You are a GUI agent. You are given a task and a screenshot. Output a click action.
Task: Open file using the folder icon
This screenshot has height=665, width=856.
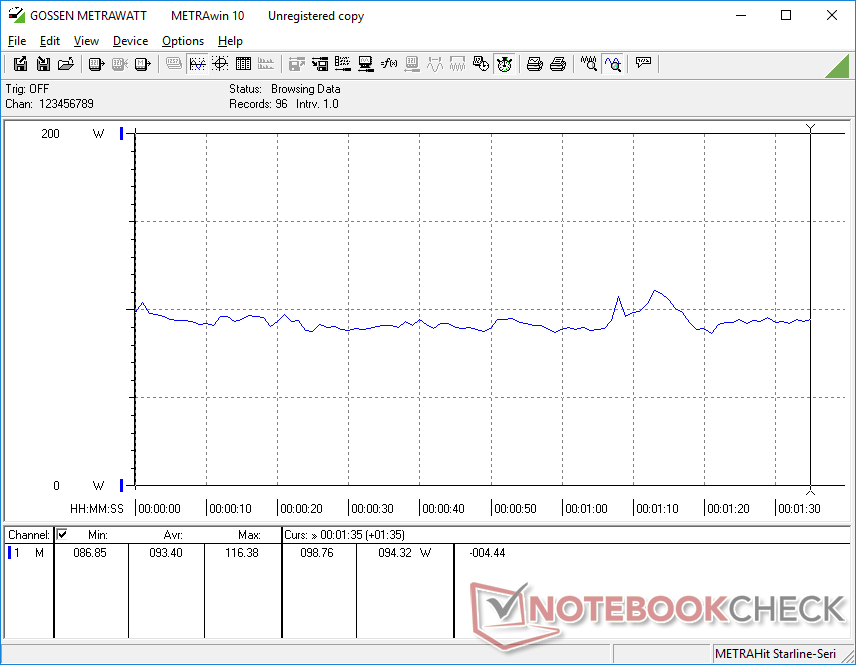66,64
